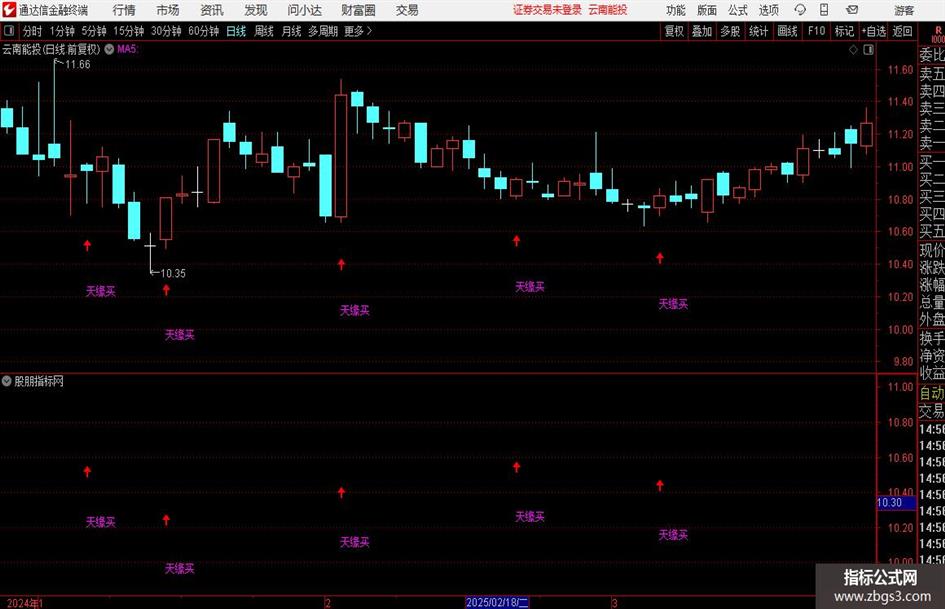
Task: Click the 通达信 app logo icon
Action: tap(9, 10)
